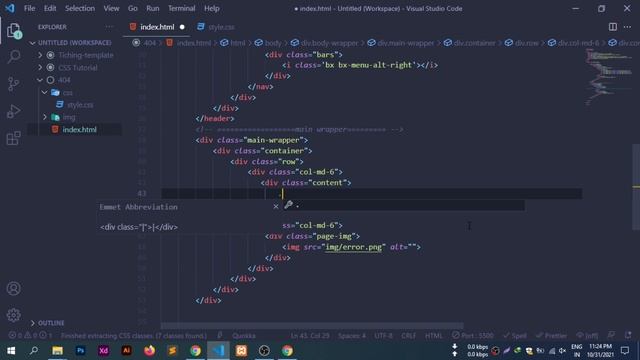Click the UTF-8 encoding status
Image resolution: width=640 pixels, height=360 pixels.
(x=383, y=336)
